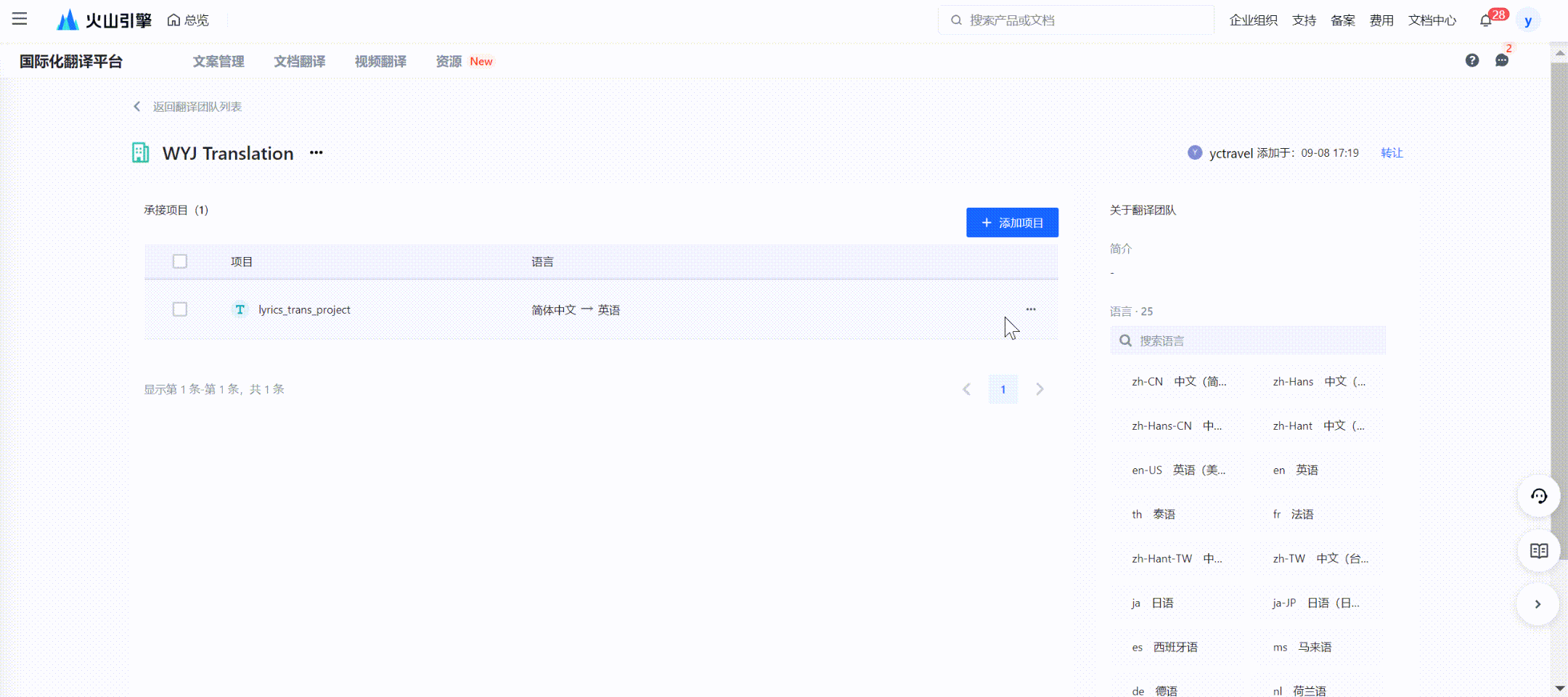Open the hamburger navigation menu
1568x697 pixels.
click(20, 19)
